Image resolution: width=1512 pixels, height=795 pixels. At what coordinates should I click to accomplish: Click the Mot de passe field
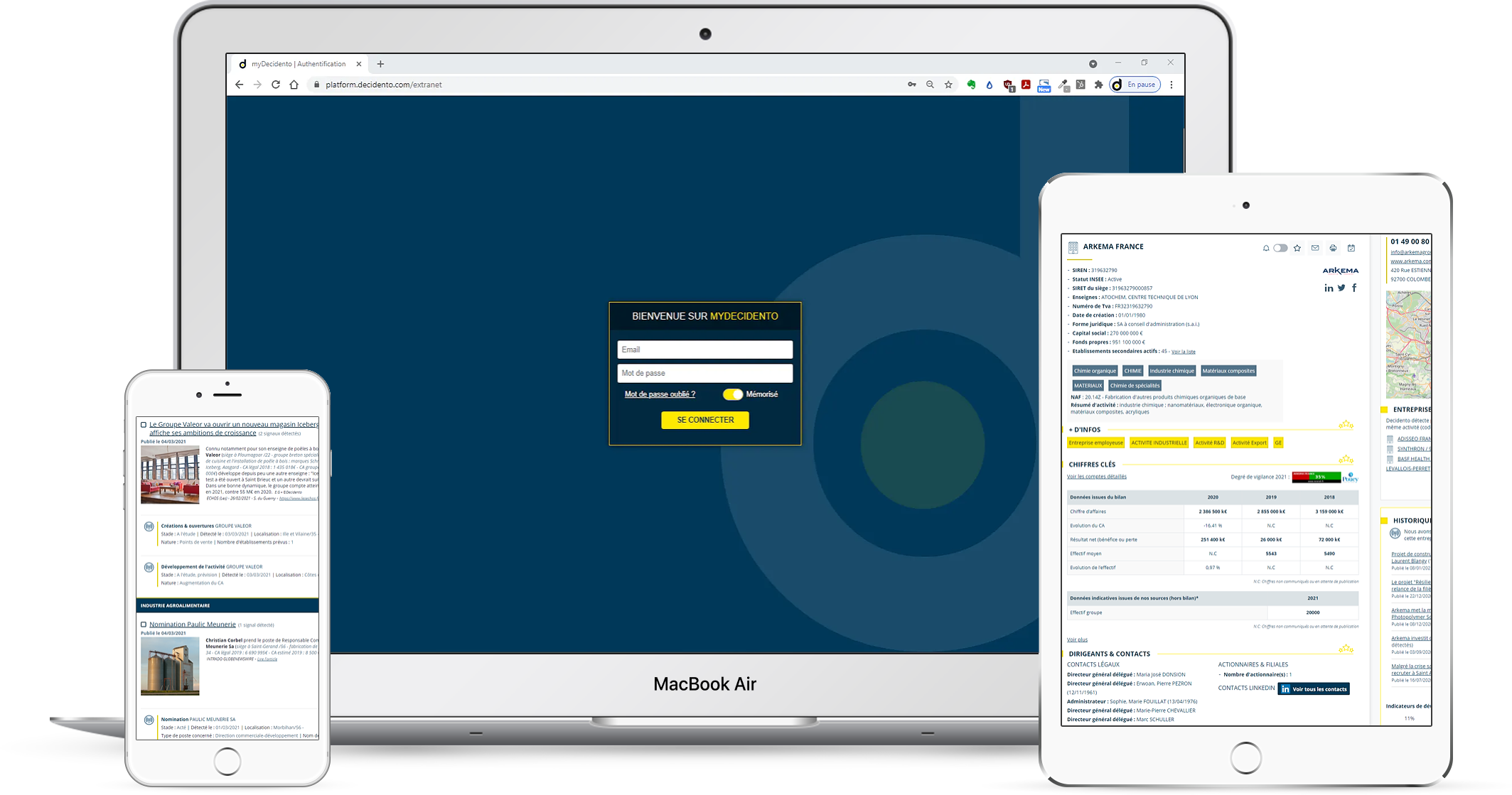[x=705, y=373]
